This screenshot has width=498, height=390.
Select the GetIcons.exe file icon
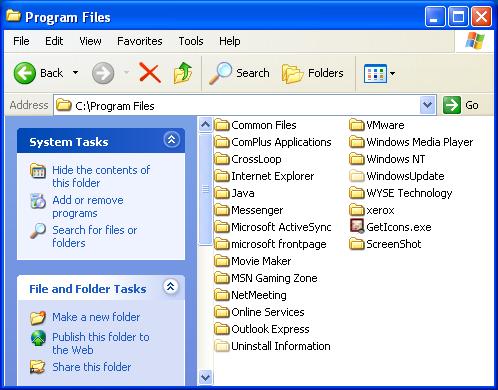click(x=357, y=226)
